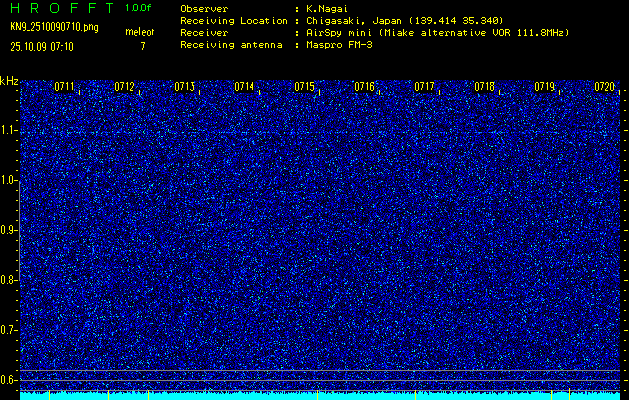629x400 pixels.
Task: Select the 0714 time marker
Action: point(244,87)
